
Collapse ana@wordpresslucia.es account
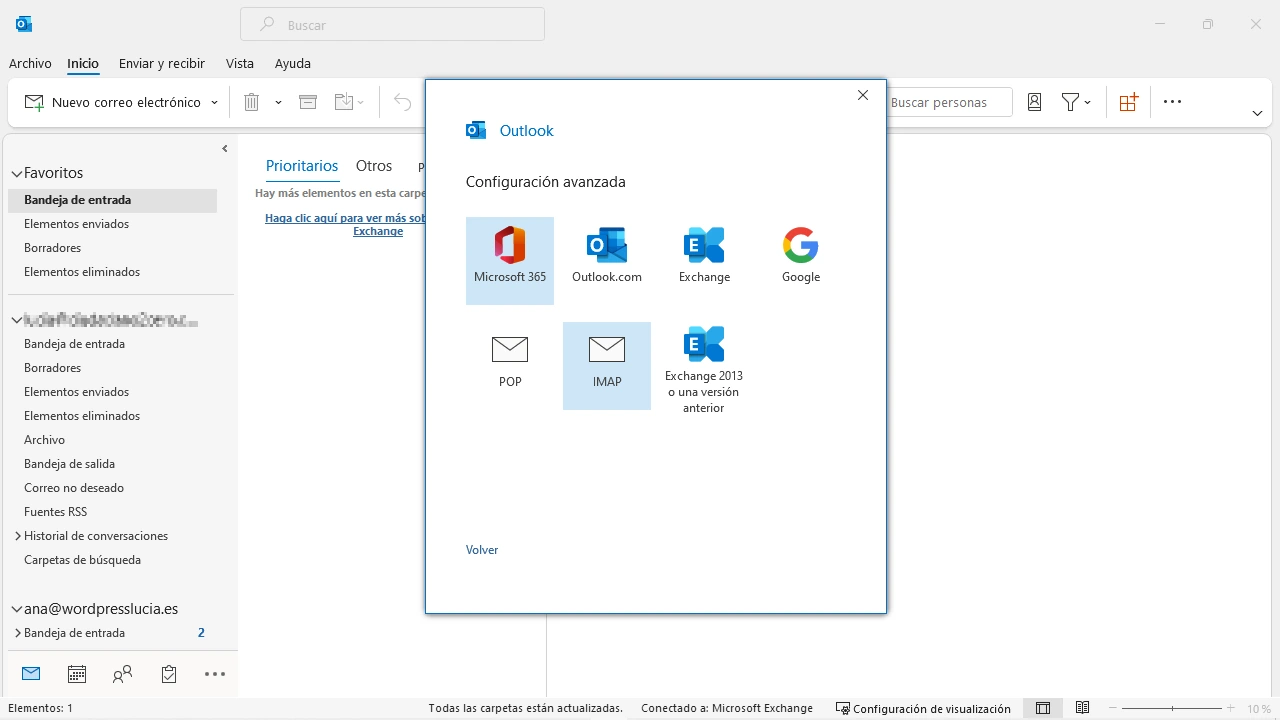point(17,609)
